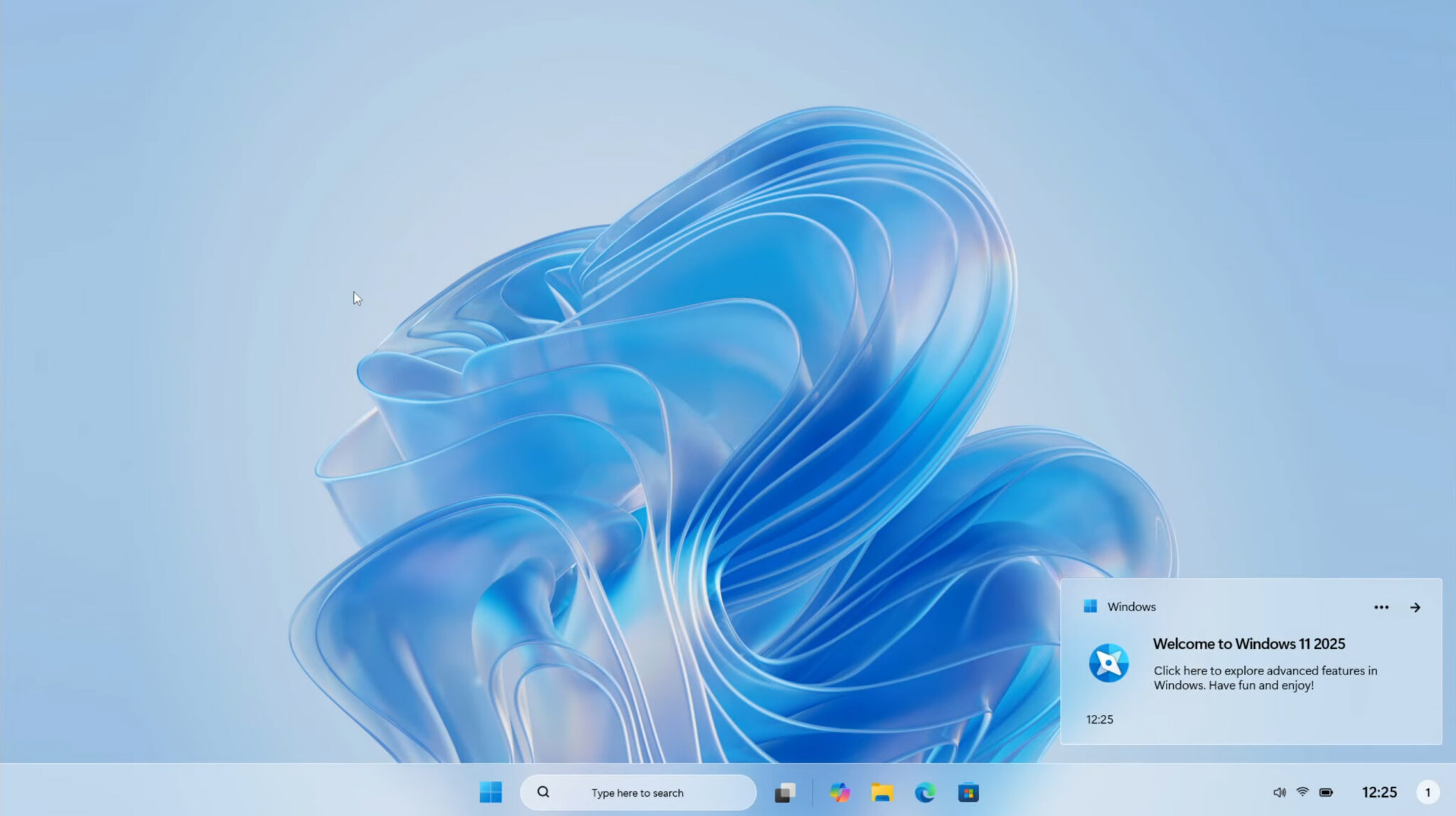1456x816 pixels.
Task: Toggle Wi-Fi via the tray icon
Action: (x=1303, y=791)
